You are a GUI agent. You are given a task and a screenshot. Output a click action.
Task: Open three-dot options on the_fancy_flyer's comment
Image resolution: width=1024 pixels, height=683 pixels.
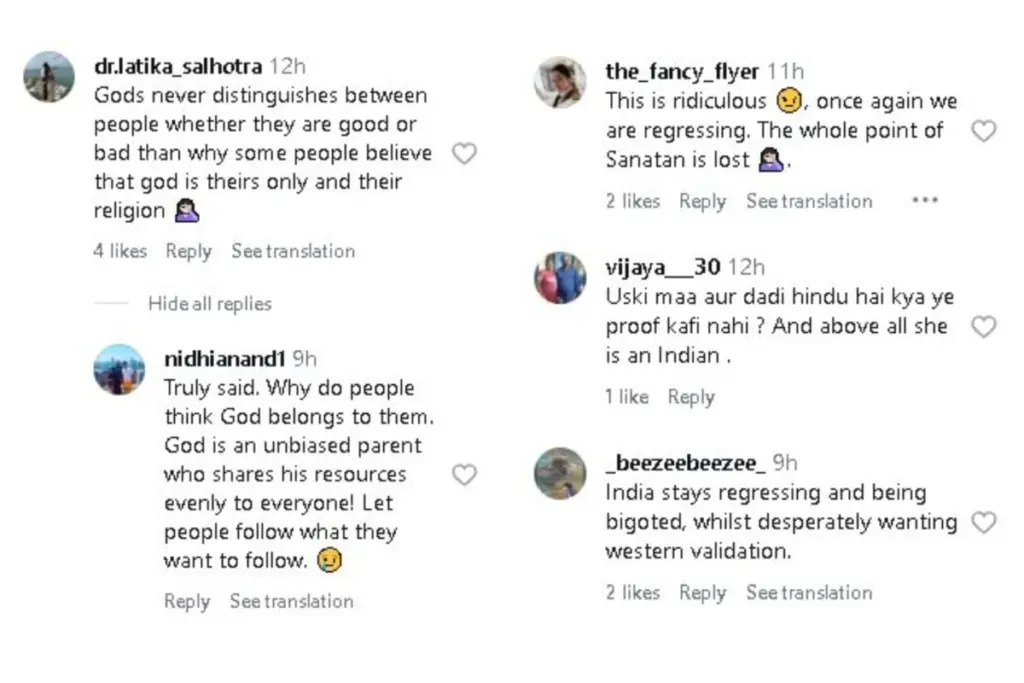925,201
